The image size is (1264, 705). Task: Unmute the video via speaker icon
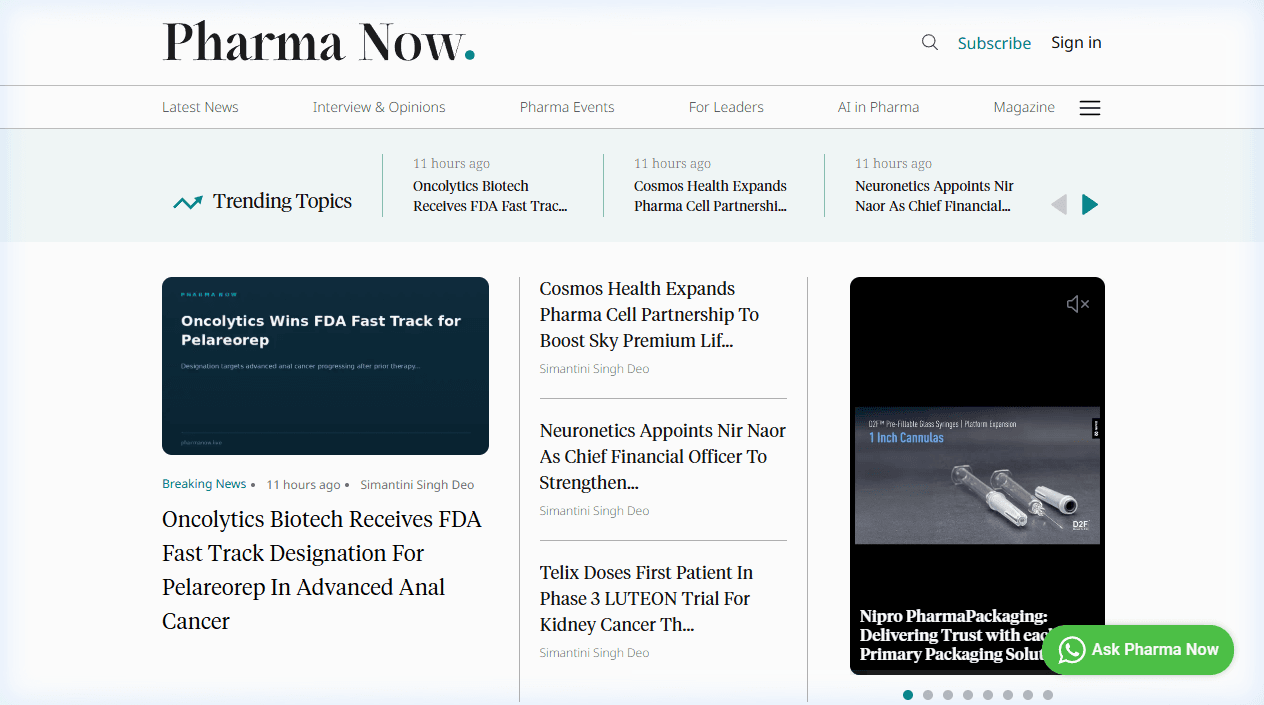pyautogui.click(x=1077, y=304)
